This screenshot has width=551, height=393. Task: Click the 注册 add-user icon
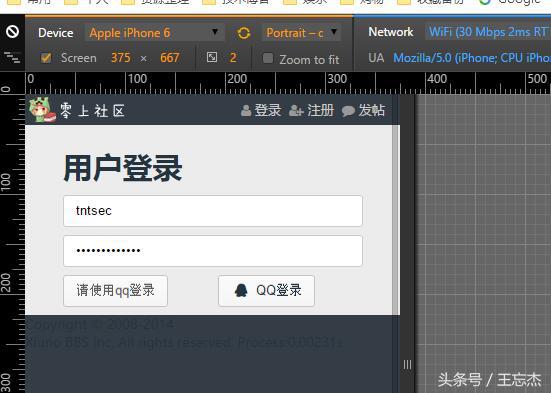click(296, 111)
